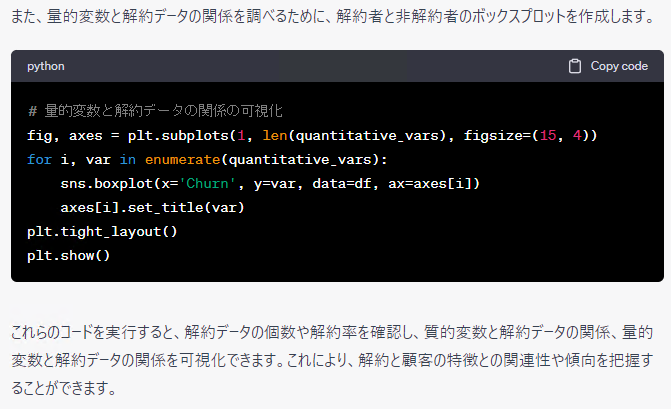Click the dark code block header bar
This screenshot has height=409, width=671.
tap(300, 66)
